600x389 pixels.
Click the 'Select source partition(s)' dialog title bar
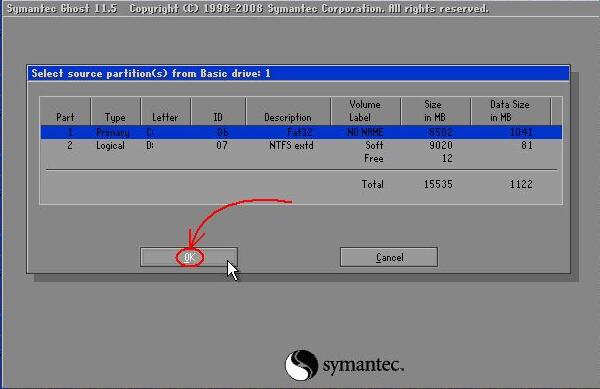point(298,73)
